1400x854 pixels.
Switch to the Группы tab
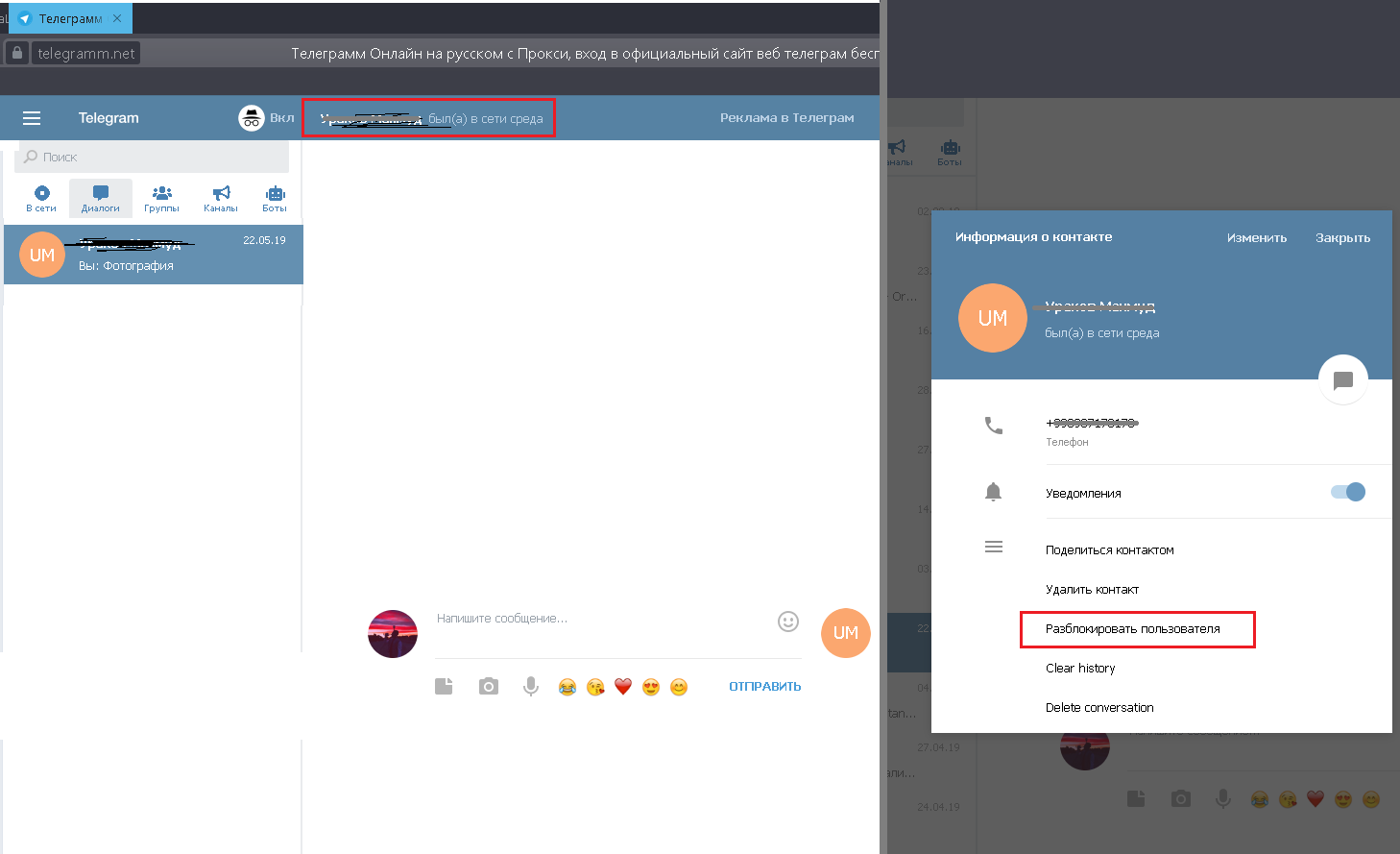point(161,199)
